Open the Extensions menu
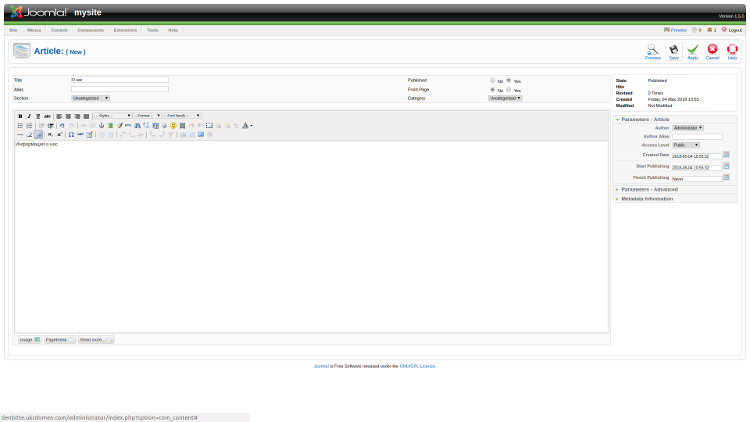This screenshot has width=750, height=422. point(125,30)
